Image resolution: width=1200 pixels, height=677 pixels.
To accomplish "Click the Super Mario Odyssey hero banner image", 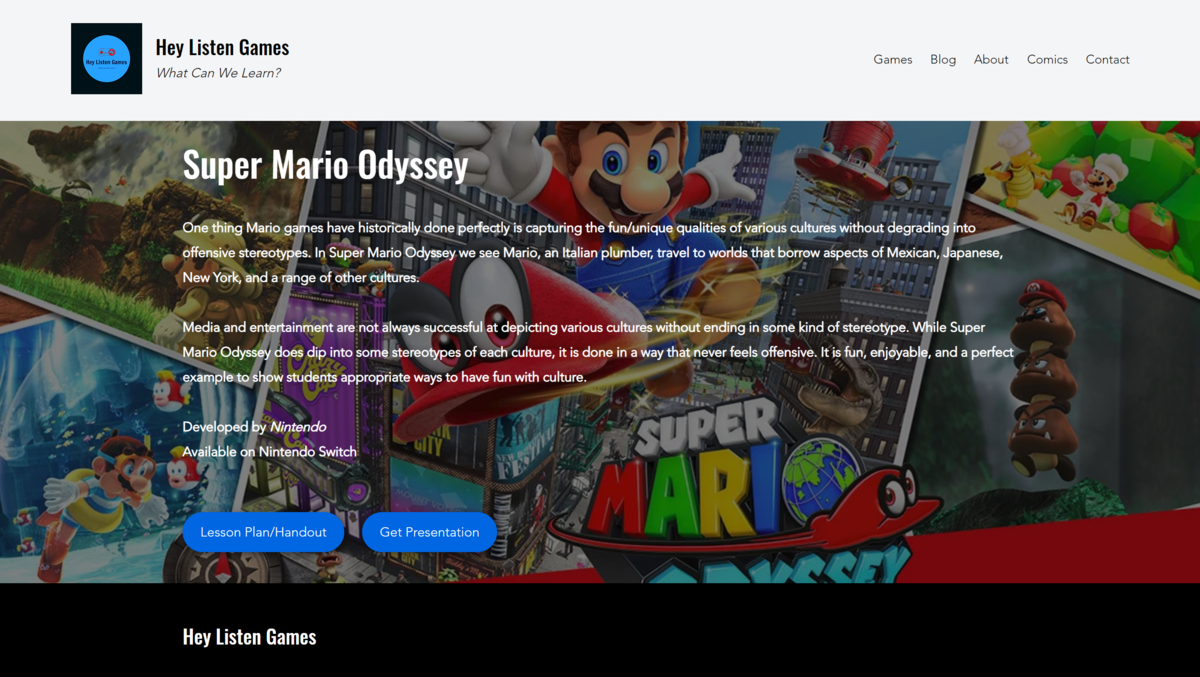I will (x=600, y=350).
